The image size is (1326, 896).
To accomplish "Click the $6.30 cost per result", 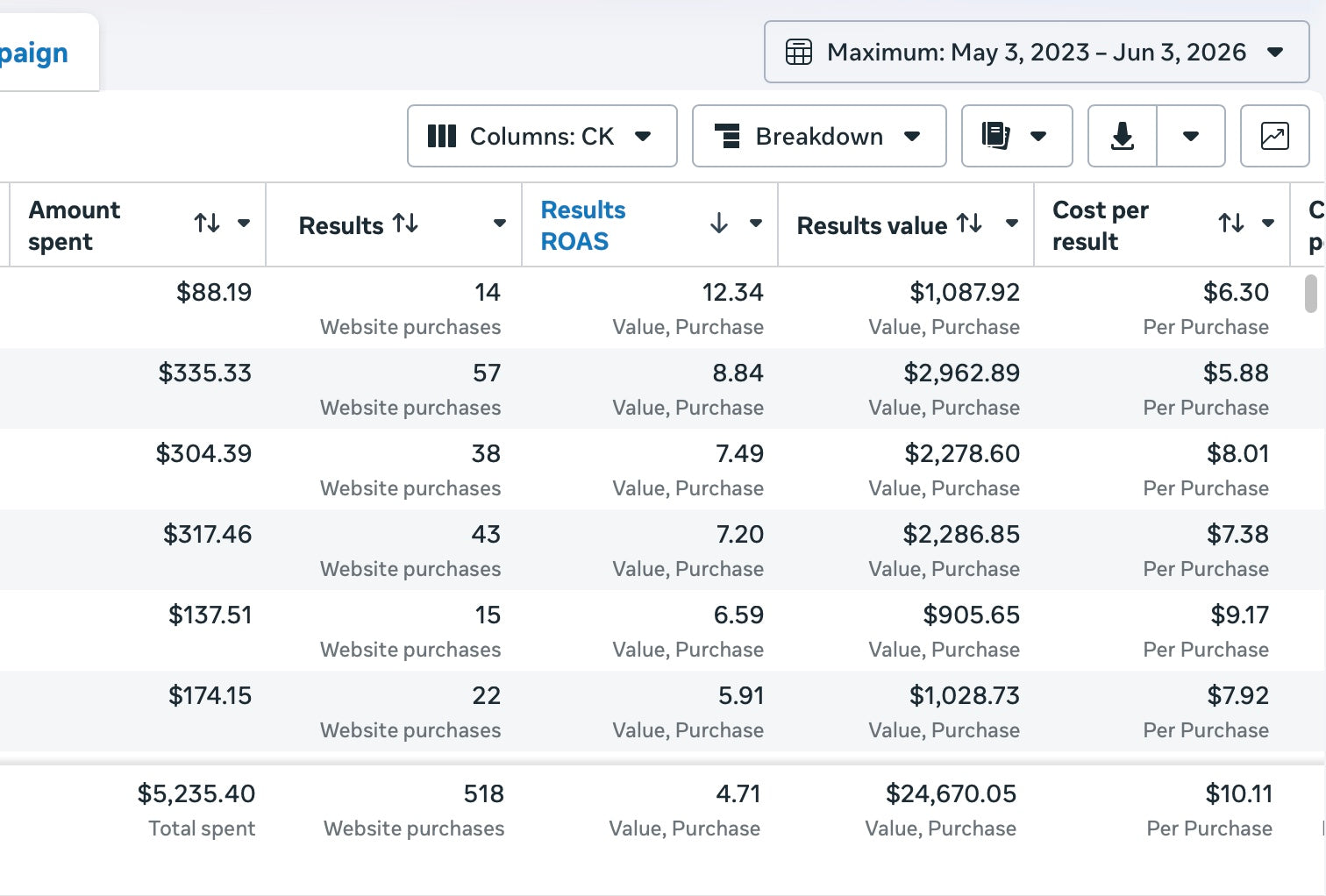I will click(1237, 292).
